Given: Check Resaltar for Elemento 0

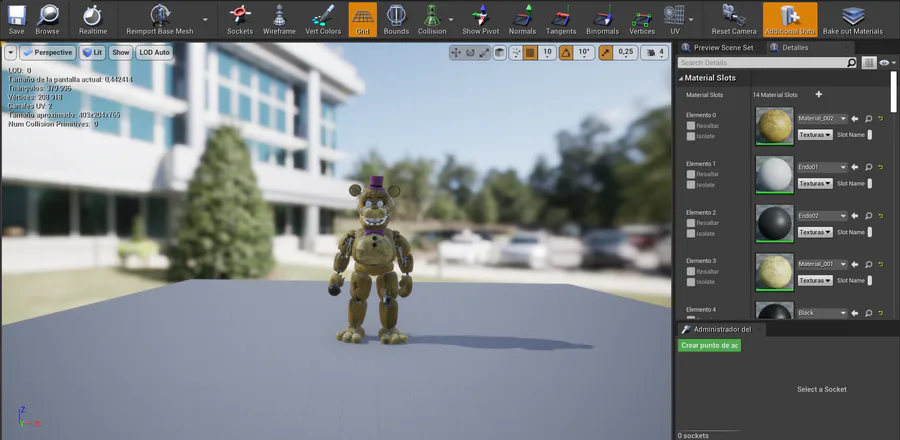Looking at the screenshot, I should [x=691, y=126].
